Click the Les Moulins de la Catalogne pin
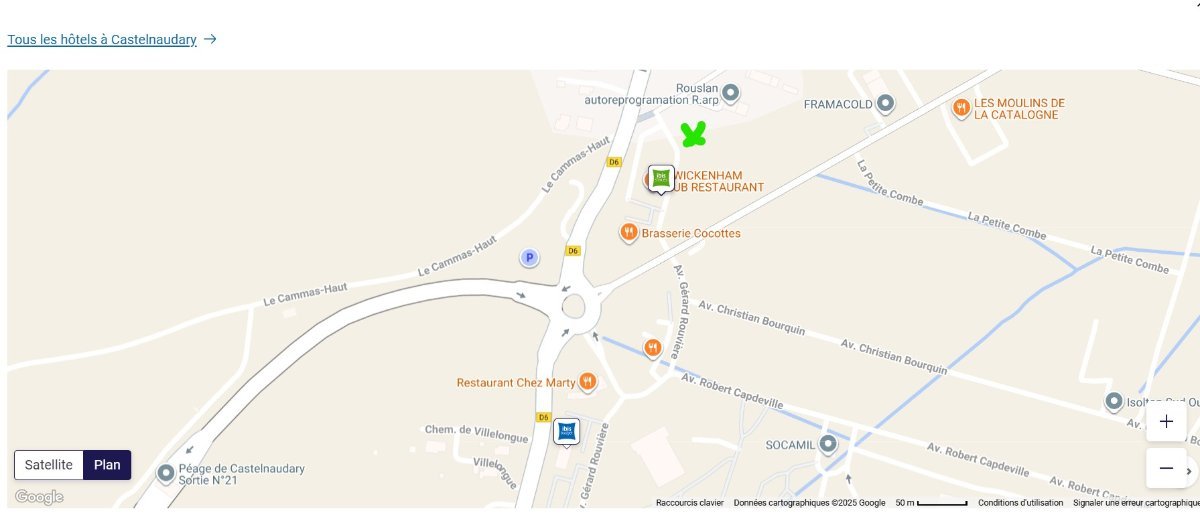Image resolution: width=1200 pixels, height=521 pixels. (961, 108)
